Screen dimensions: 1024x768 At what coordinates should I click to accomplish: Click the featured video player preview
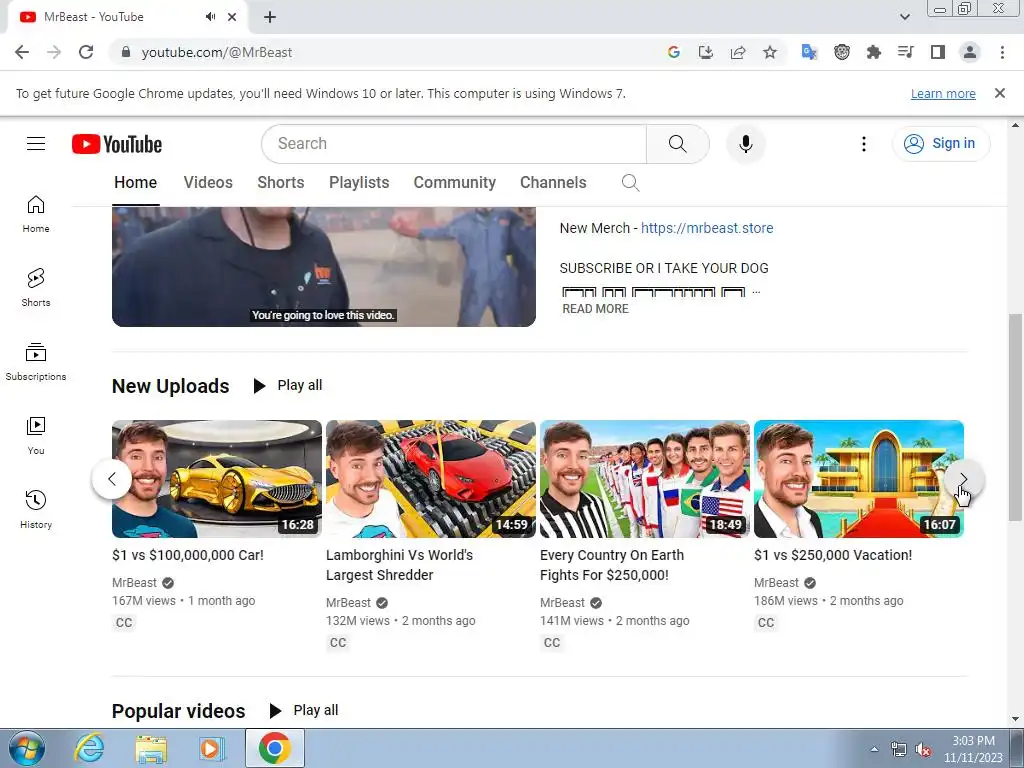pyautogui.click(x=324, y=266)
